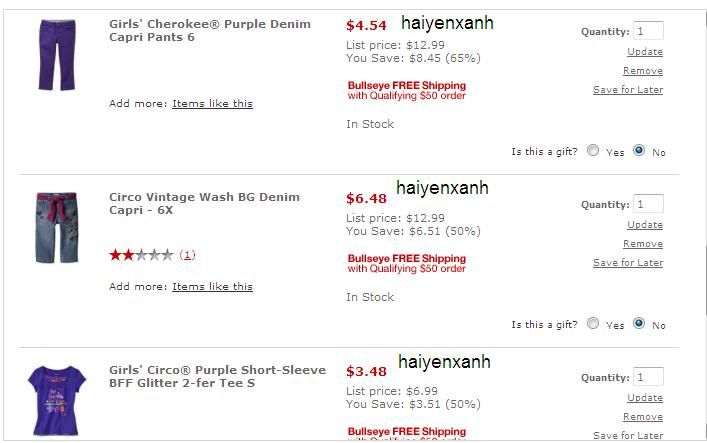The height and width of the screenshot is (443, 707).
Task: Remove Circo Vintage Wash capri from cart
Action: click(642, 244)
